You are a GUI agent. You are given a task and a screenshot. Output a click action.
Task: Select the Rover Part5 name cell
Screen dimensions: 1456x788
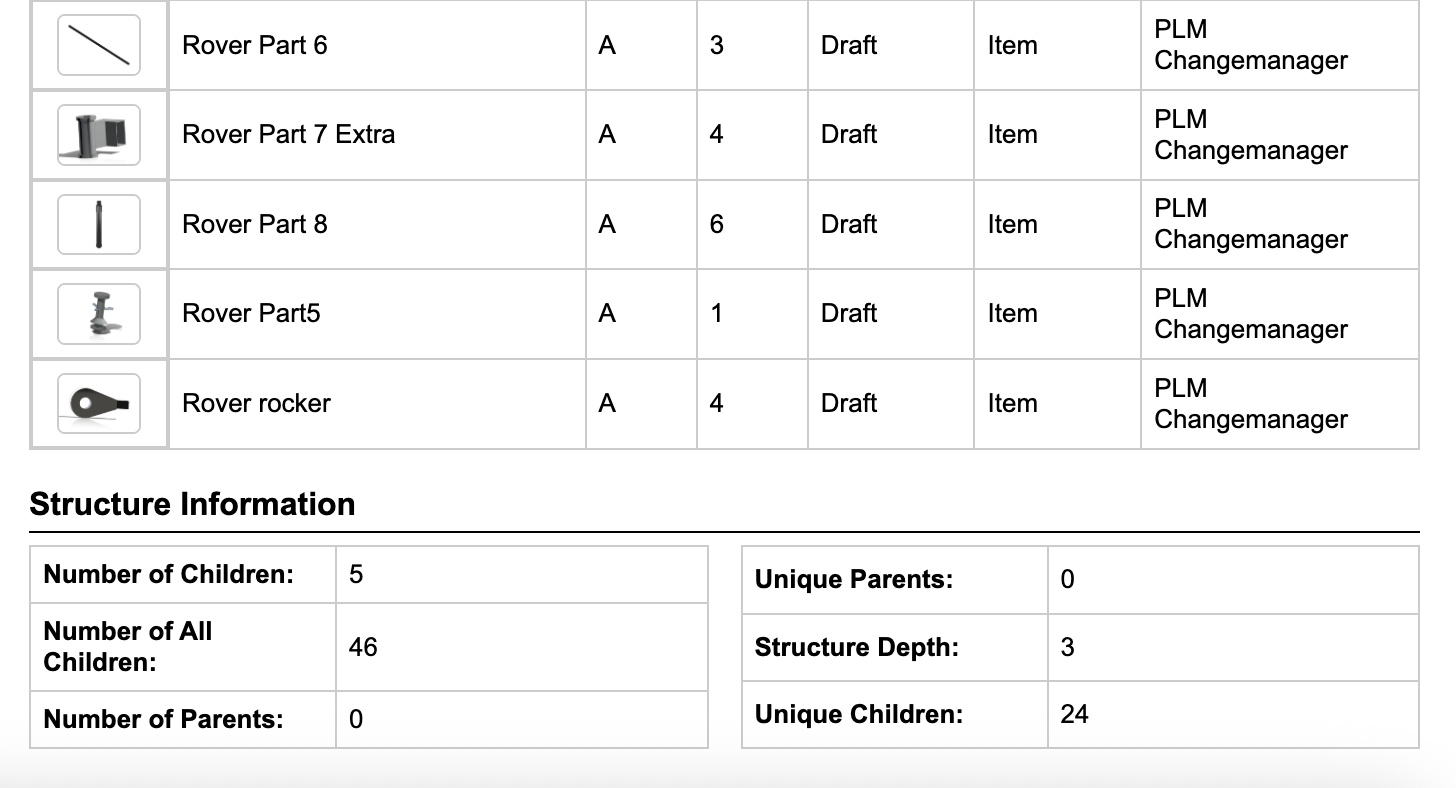pos(251,314)
